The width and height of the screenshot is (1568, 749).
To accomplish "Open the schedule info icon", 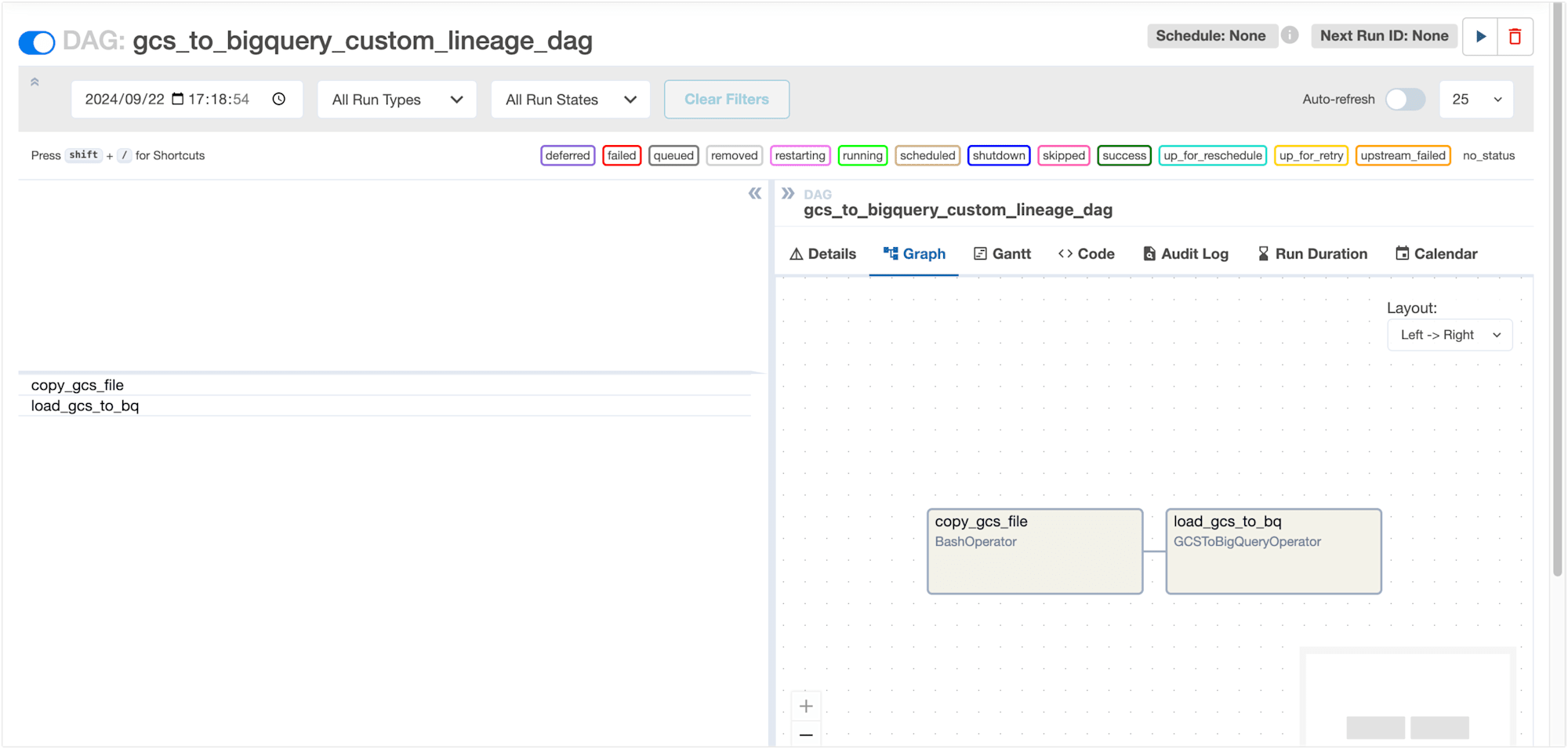I will click(x=1290, y=35).
